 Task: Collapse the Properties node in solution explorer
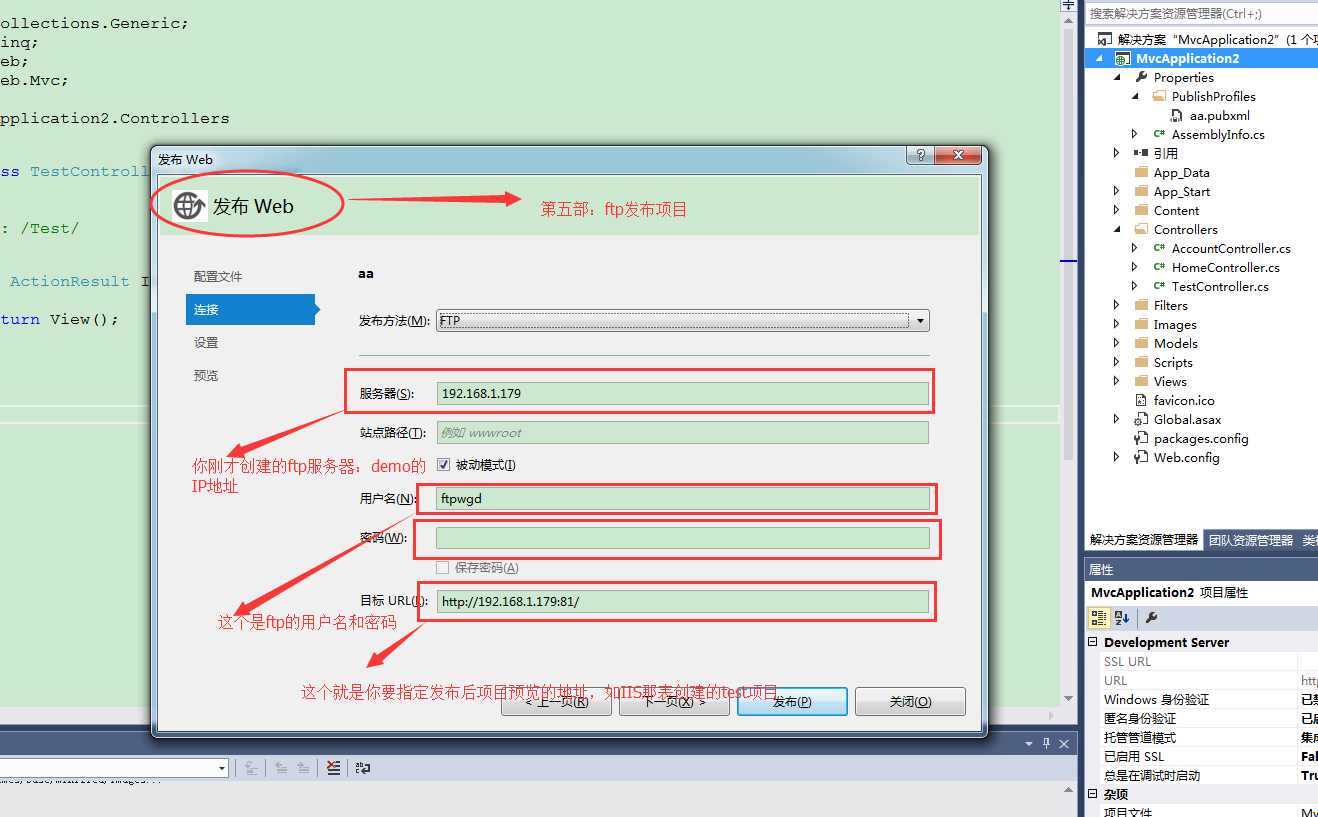1118,77
